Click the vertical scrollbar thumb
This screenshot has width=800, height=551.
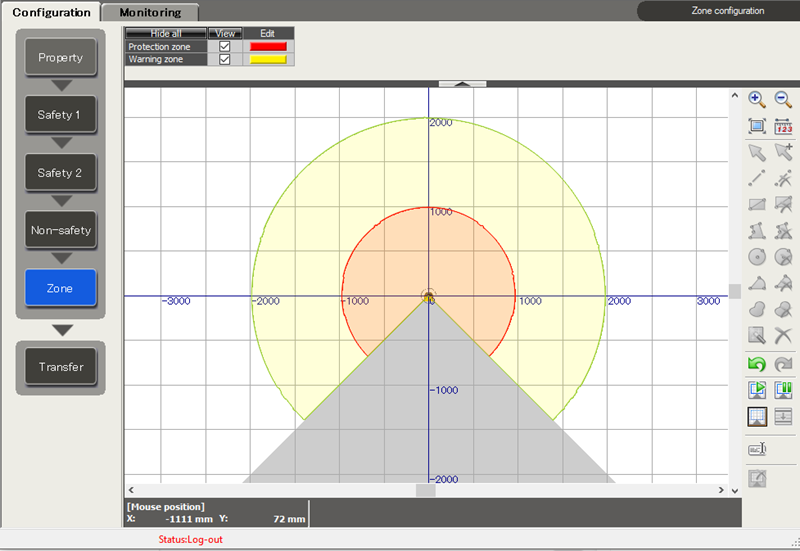pos(735,291)
